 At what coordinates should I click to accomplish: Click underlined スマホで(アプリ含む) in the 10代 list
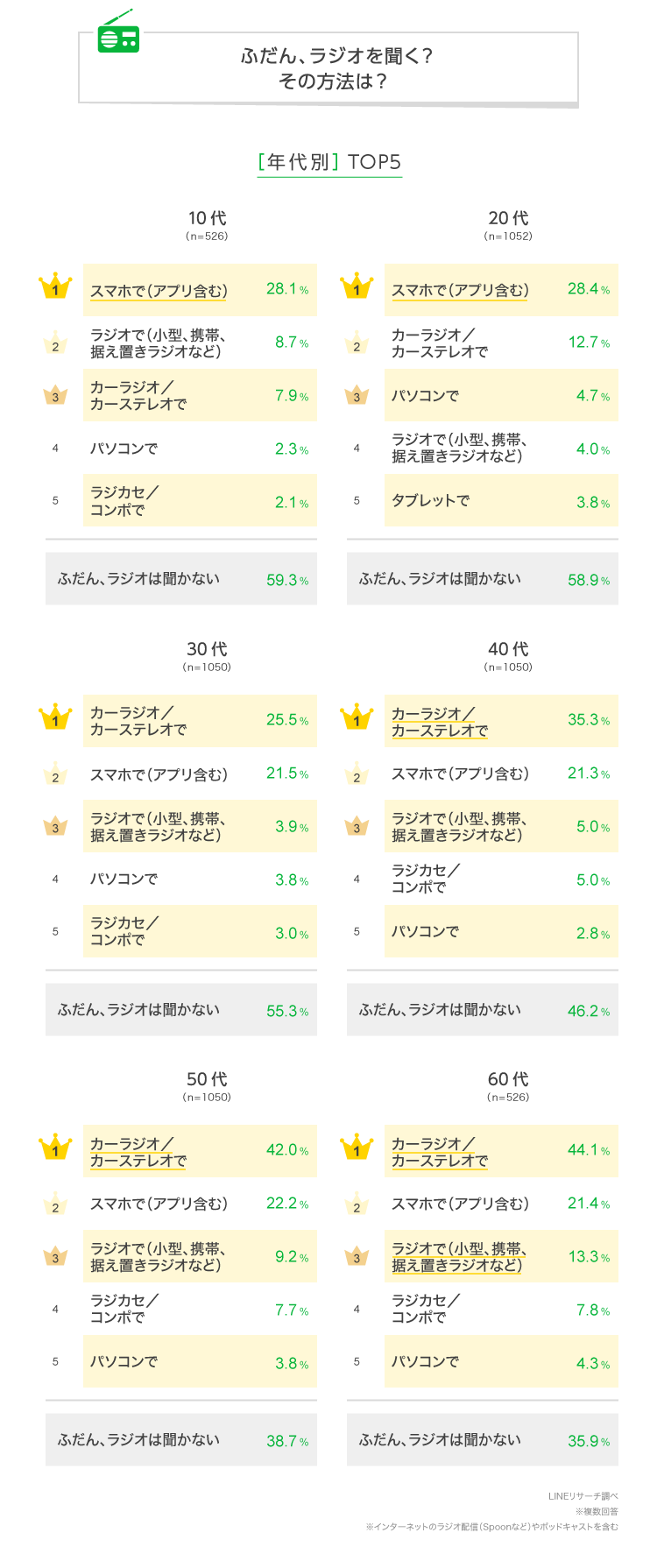click(x=159, y=291)
